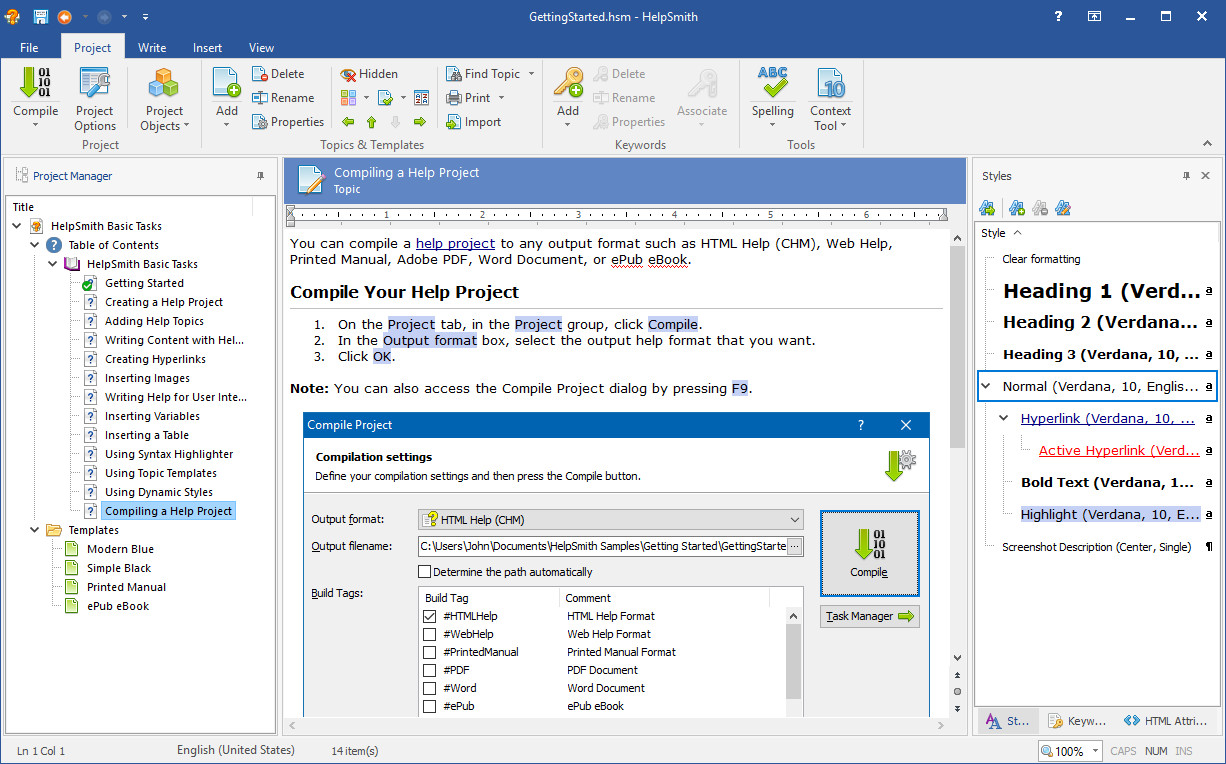
Task: Check the #ePub build tag
Action: click(429, 706)
